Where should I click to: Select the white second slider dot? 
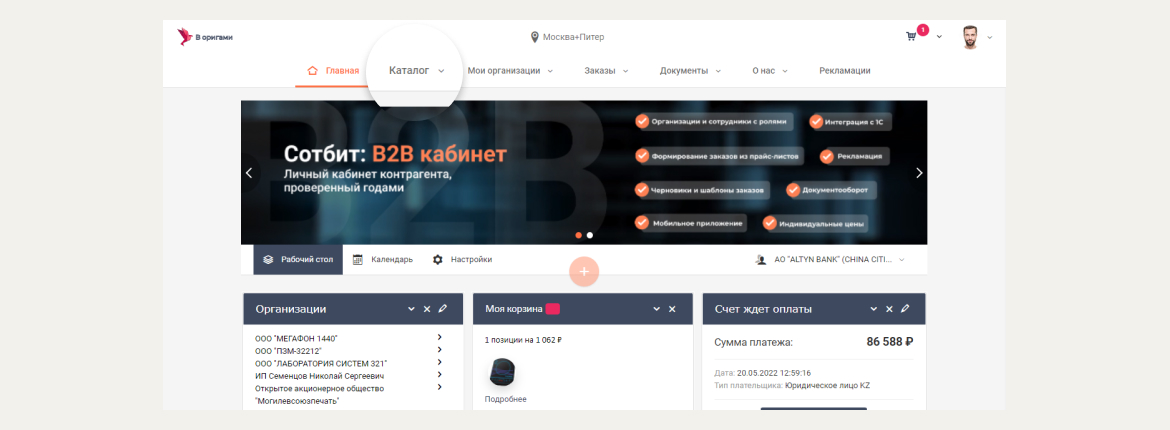pyautogui.click(x=589, y=235)
